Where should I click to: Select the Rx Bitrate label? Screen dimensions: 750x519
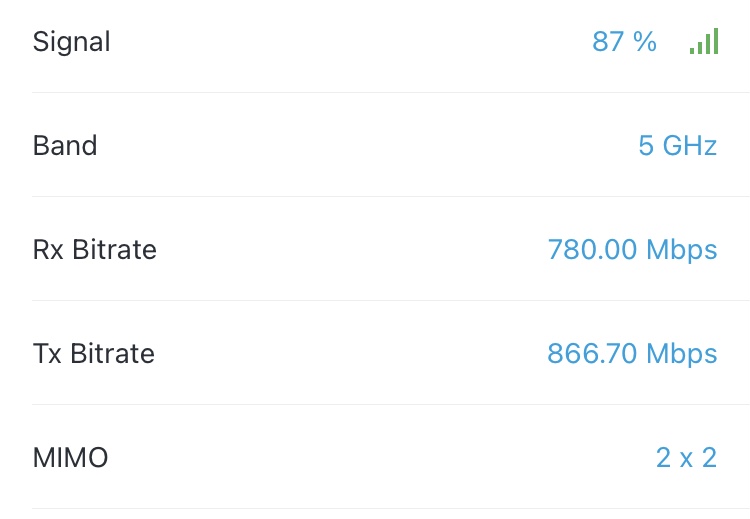(x=95, y=250)
